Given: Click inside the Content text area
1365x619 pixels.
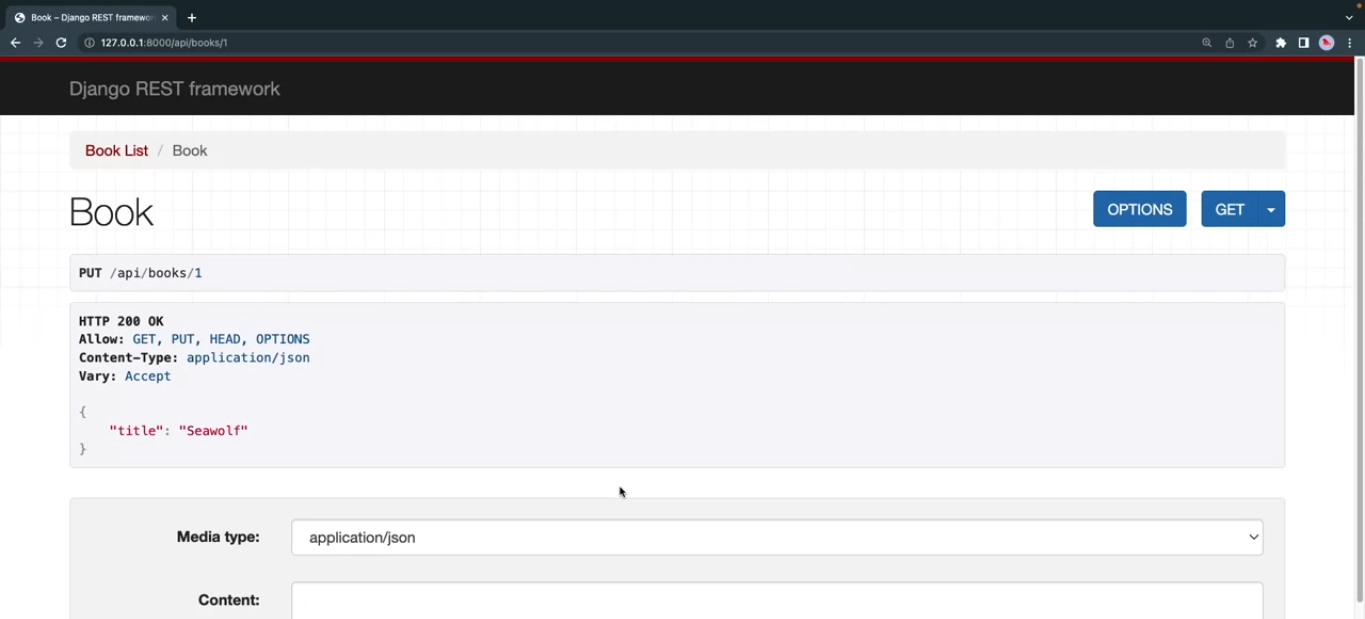Looking at the screenshot, I should tap(777, 601).
